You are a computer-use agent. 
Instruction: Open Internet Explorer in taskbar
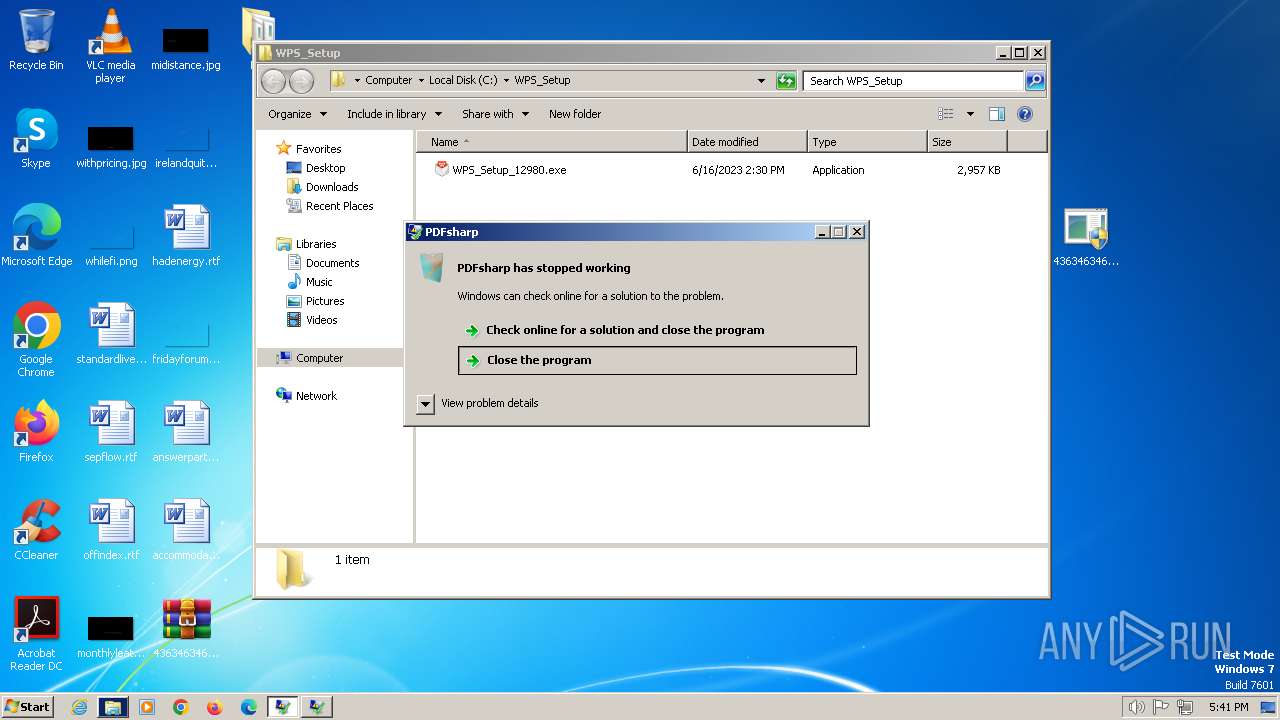(79, 707)
